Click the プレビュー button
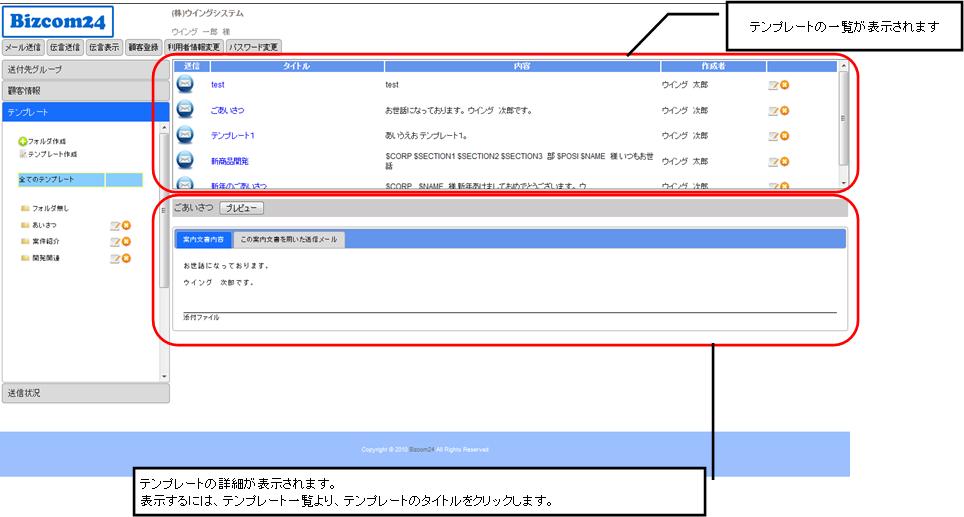964x517 pixels. click(x=241, y=208)
